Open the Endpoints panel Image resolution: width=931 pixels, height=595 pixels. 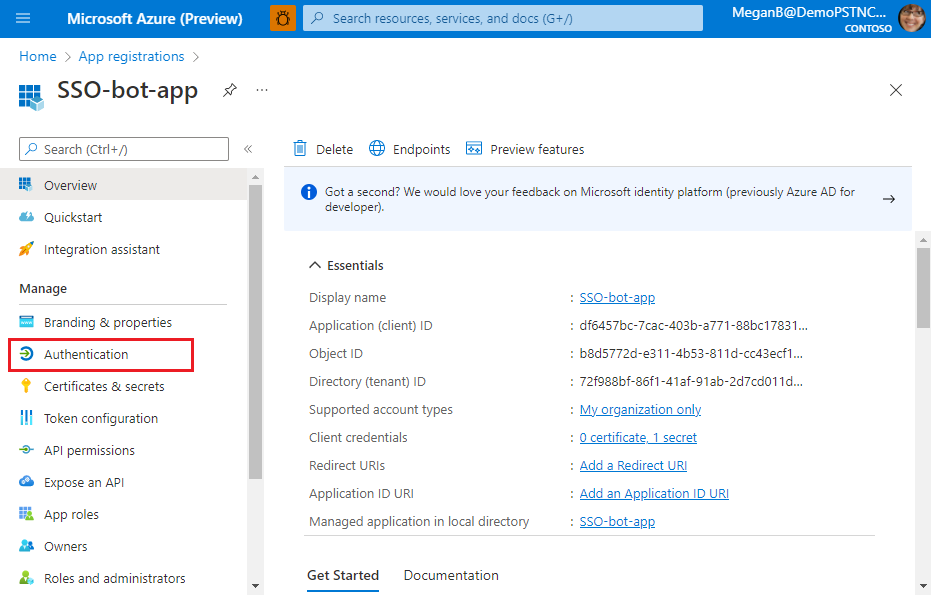pyautogui.click(x=409, y=148)
